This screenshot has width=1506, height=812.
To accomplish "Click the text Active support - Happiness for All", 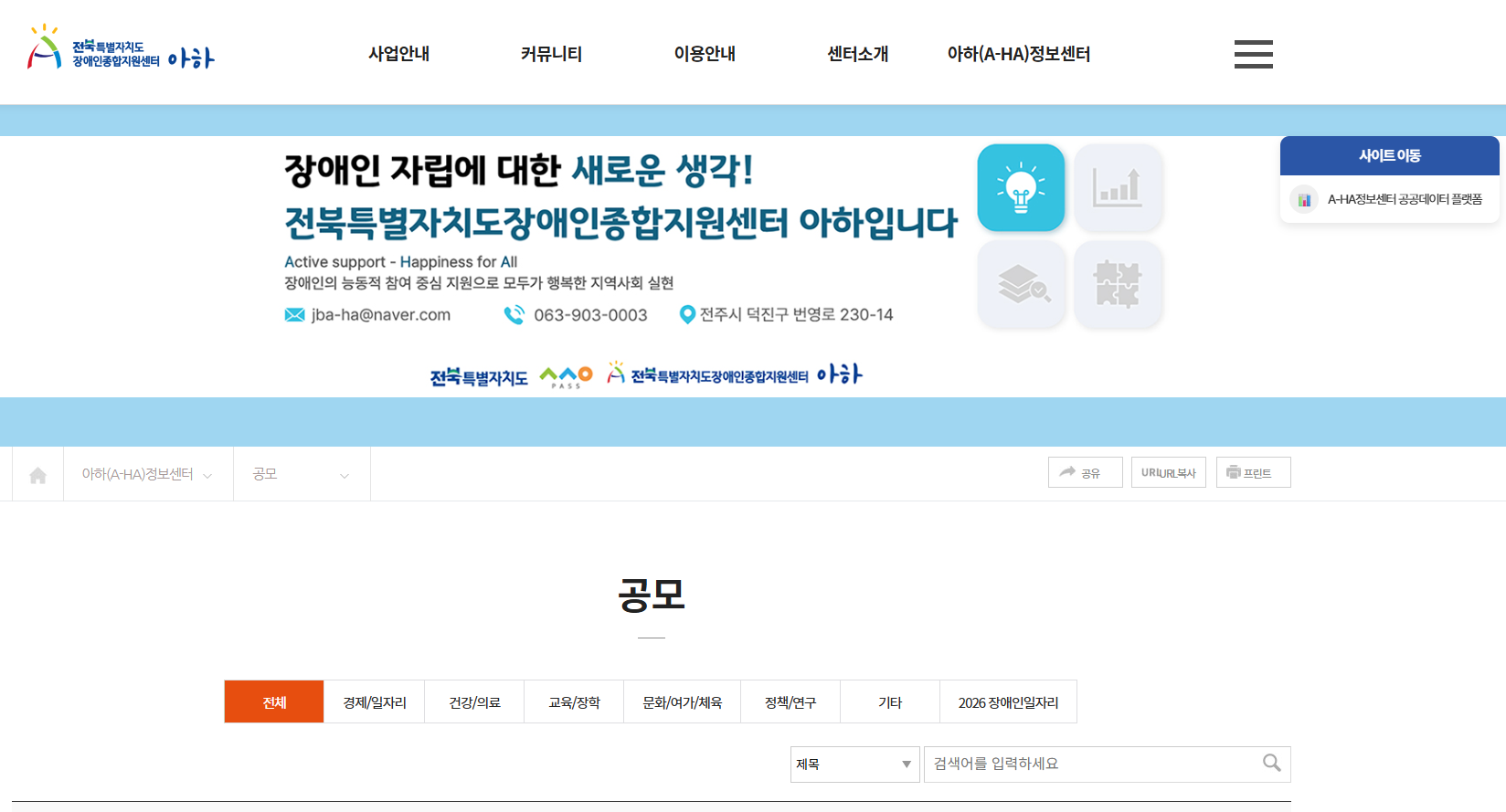I will pos(400,262).
